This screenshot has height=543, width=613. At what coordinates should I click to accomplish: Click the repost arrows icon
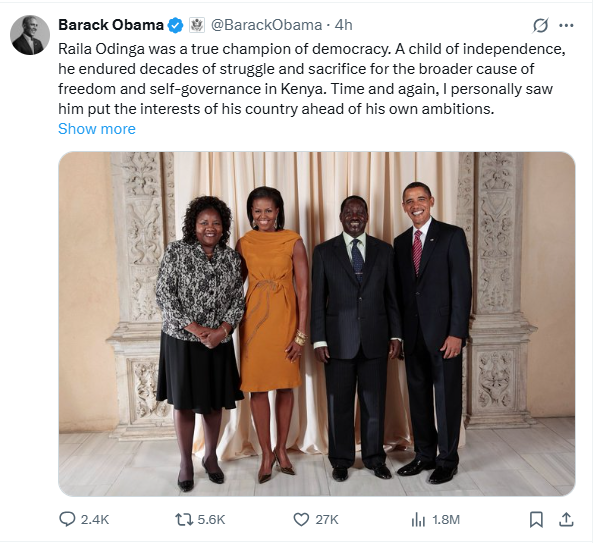184,519
